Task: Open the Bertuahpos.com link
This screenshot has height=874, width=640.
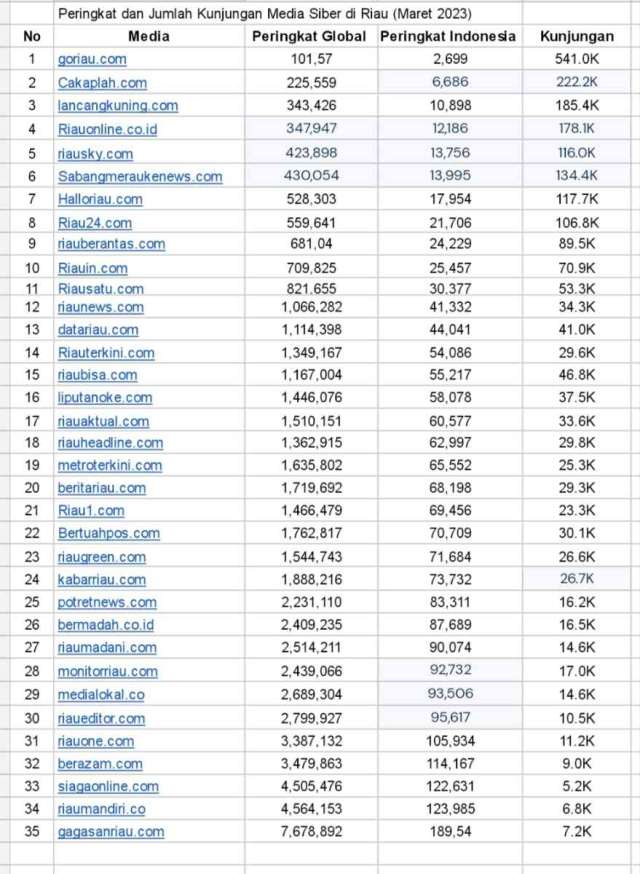Action: (109, 533)
